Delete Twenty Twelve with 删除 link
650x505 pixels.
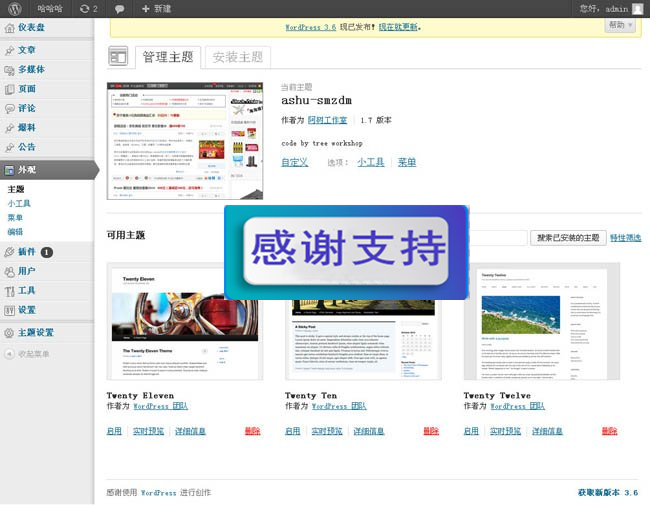click(609, 431)
